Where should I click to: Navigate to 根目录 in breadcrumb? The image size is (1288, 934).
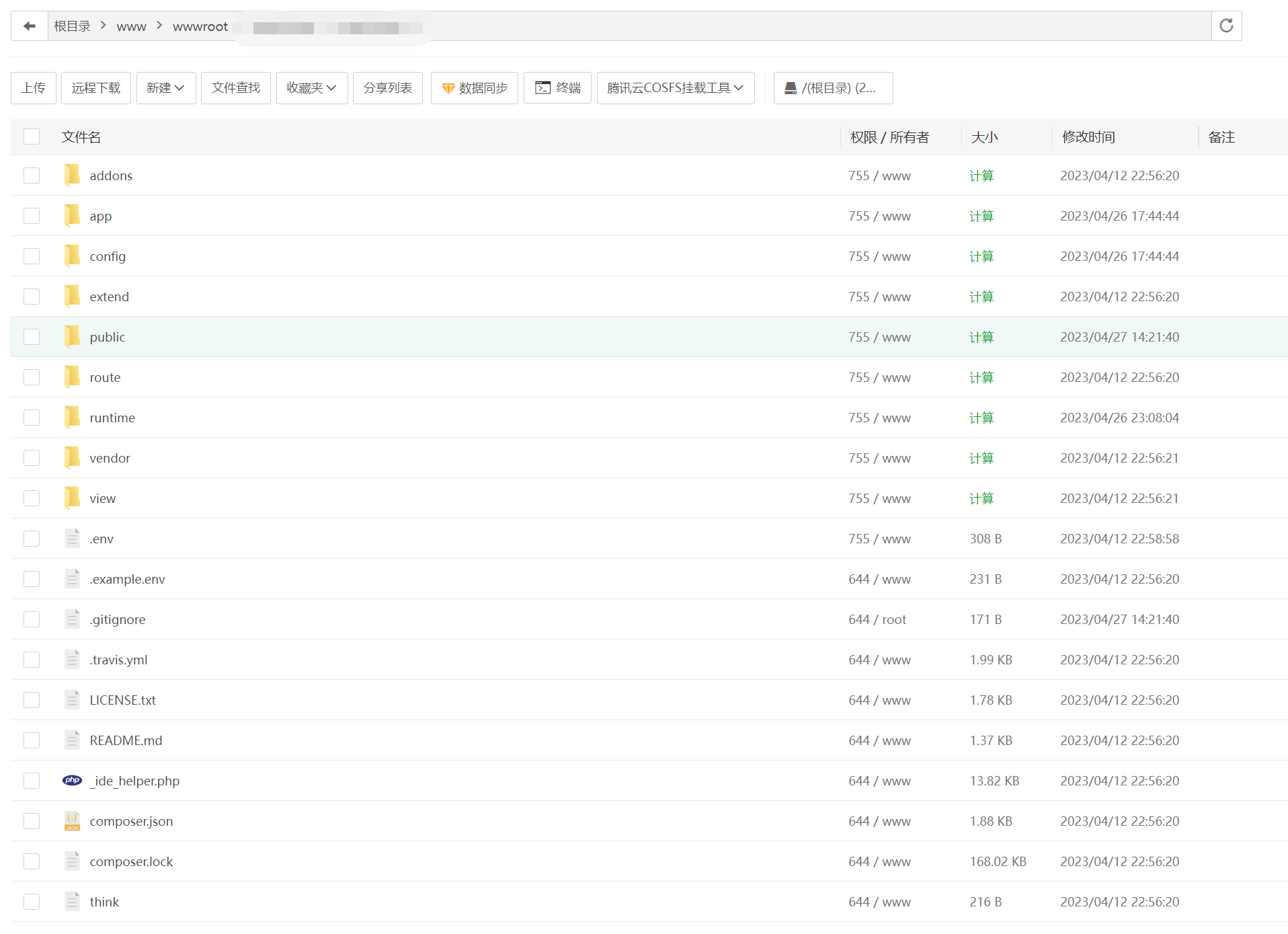point(72,26)
